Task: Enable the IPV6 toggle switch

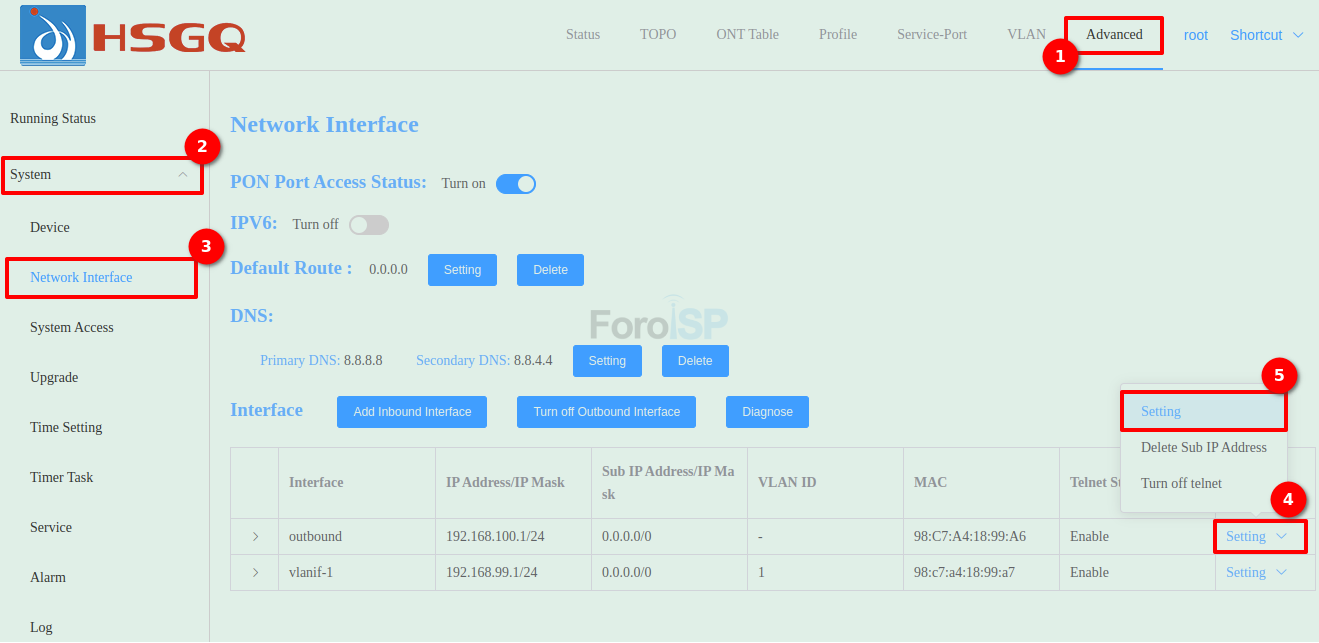Action: point(369,225)
